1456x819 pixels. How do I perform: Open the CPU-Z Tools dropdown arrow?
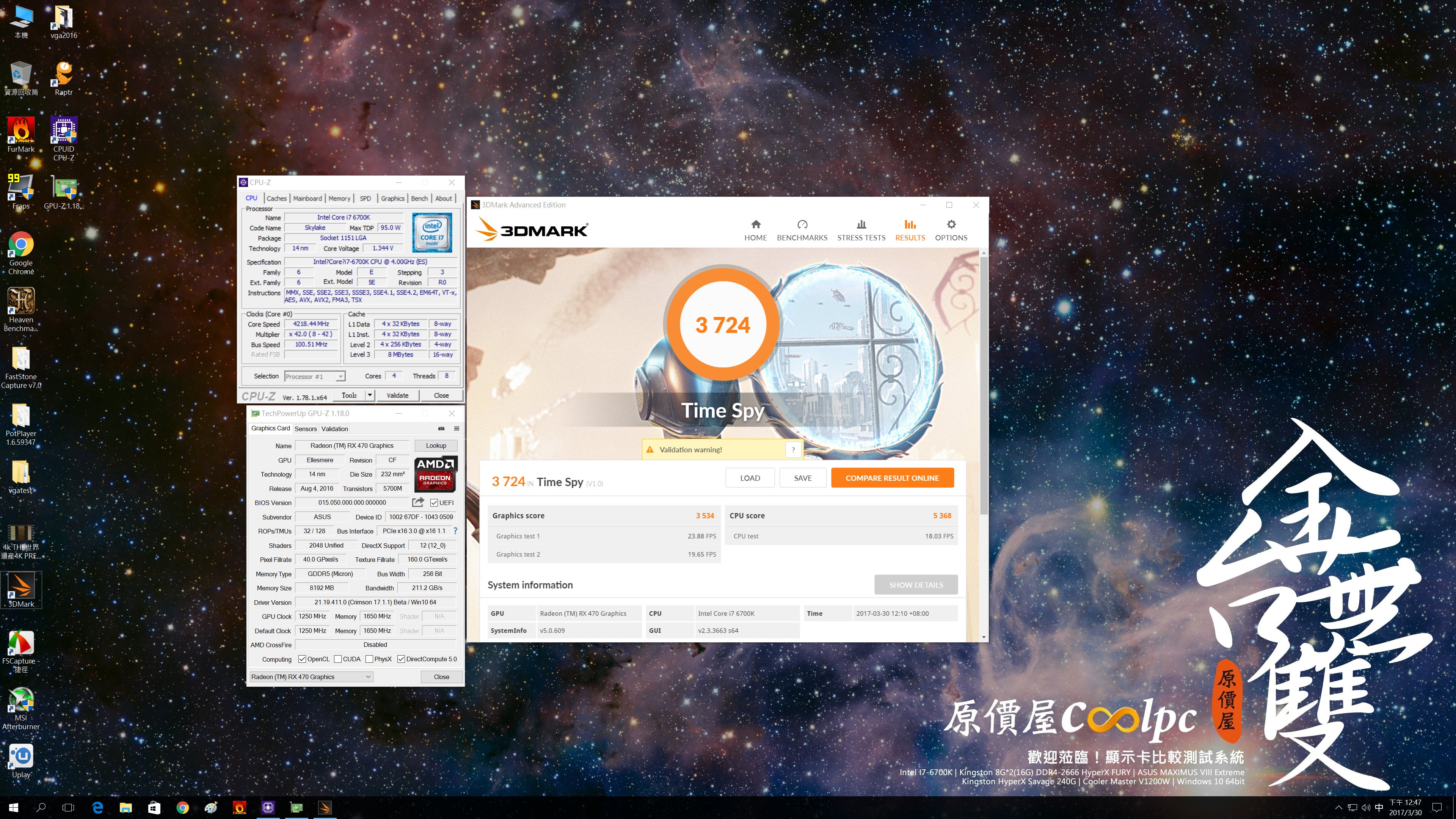click(370, 395)
